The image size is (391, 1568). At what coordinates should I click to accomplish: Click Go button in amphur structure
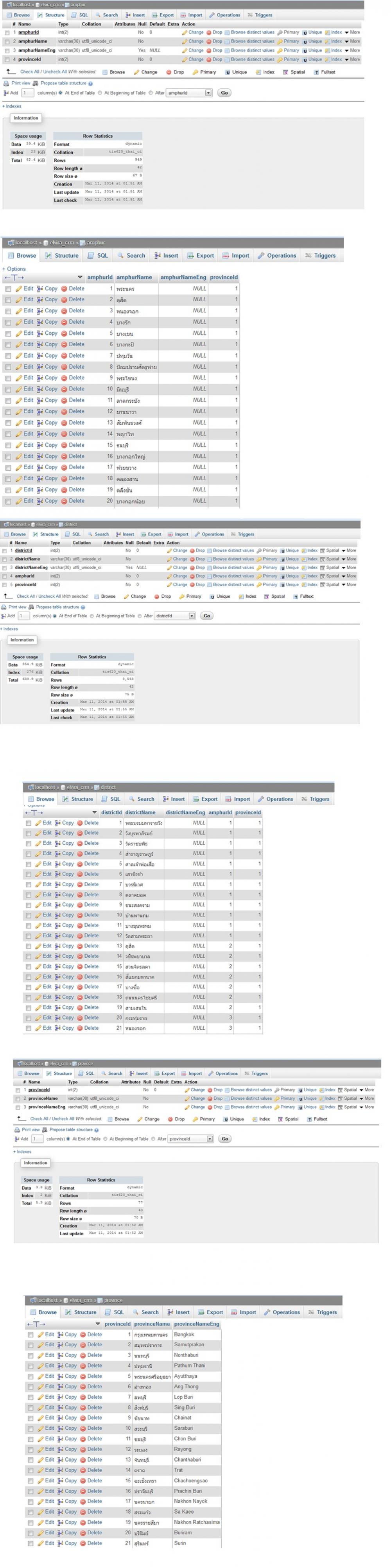(x=224, y=93)
